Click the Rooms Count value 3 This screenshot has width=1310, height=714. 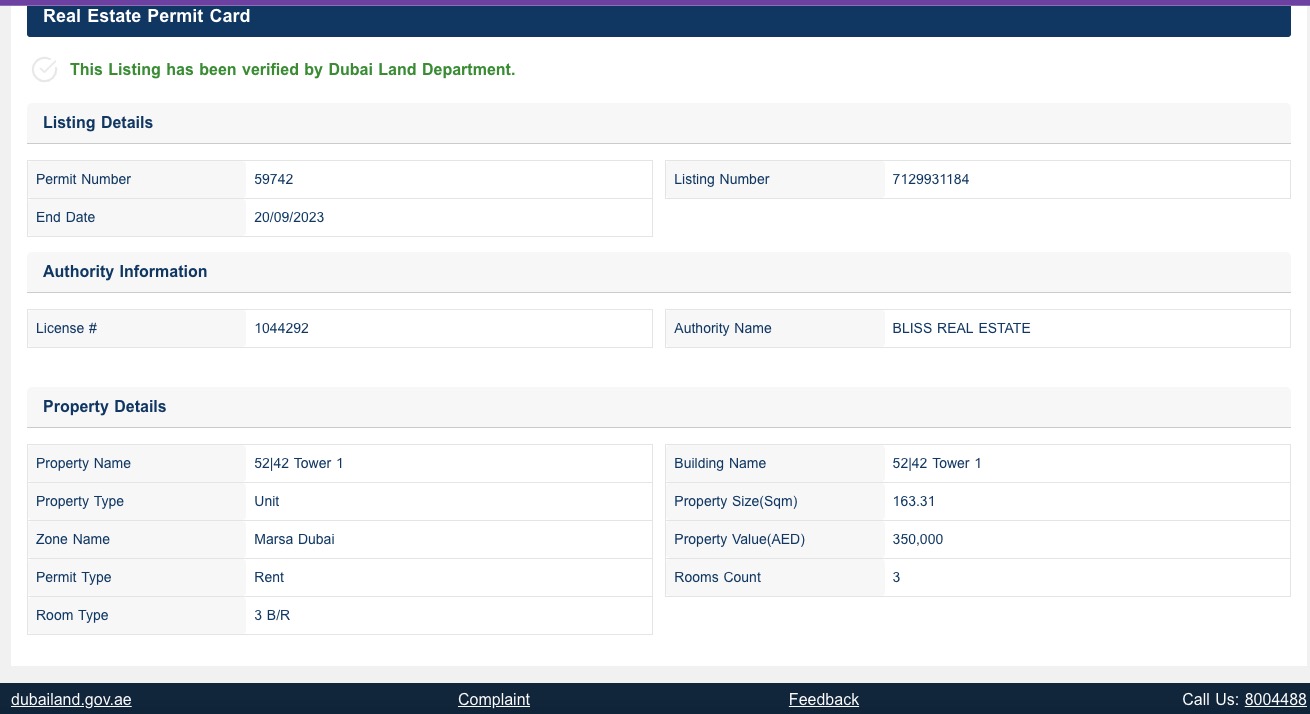[x=896, y=577]
